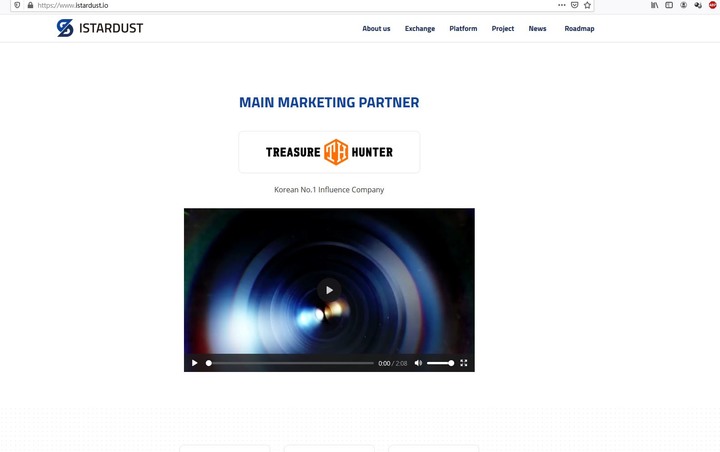This screenshot has width=720, height=452.
Task: Toggle the browser sidebar icon
Action: tap(669, 5)
